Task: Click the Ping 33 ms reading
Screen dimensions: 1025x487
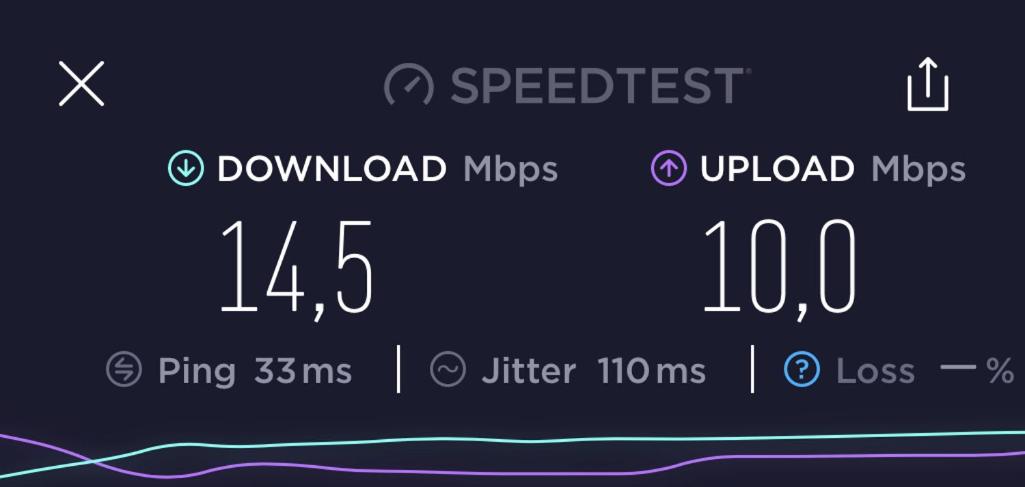Action: (255, 371)
